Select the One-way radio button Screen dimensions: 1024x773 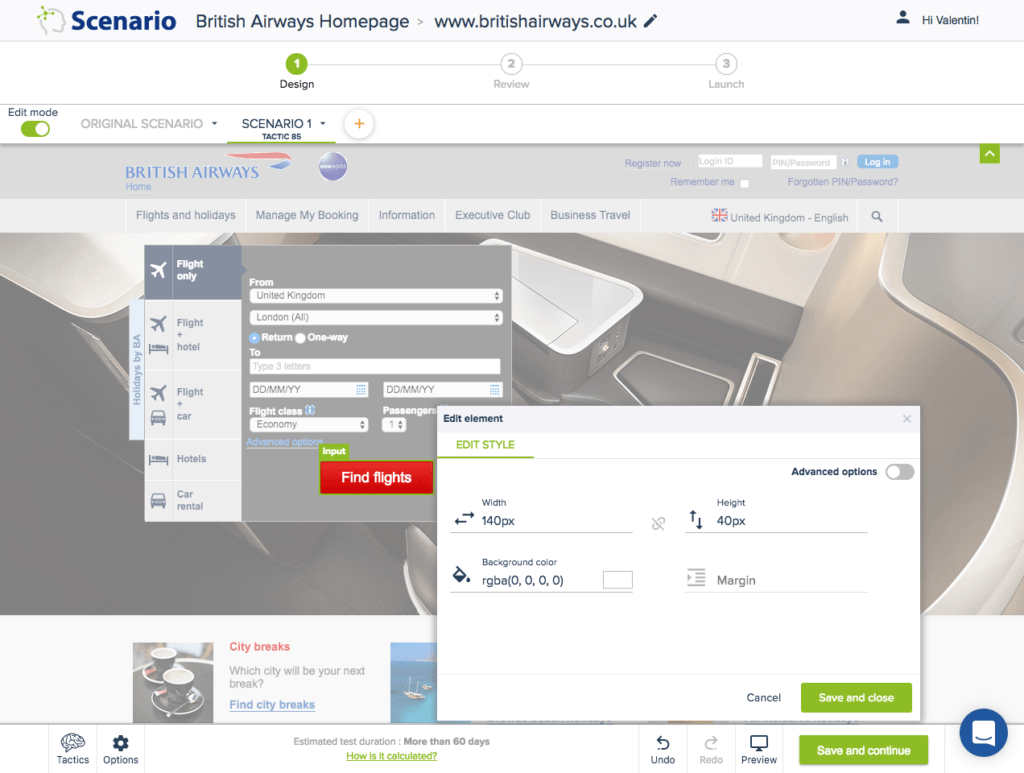(x=300, y=338)
